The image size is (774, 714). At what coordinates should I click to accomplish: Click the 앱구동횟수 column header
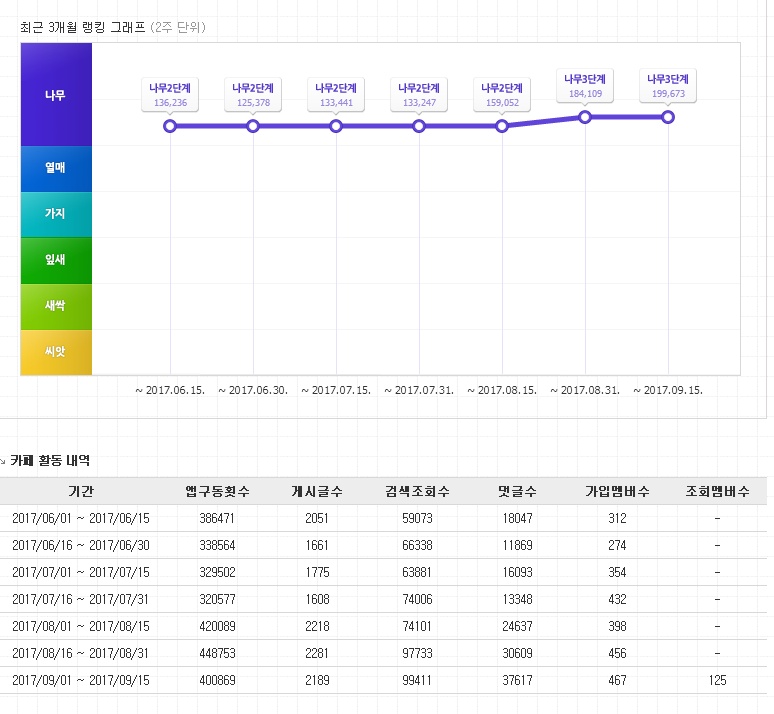(x=217, y=491)
